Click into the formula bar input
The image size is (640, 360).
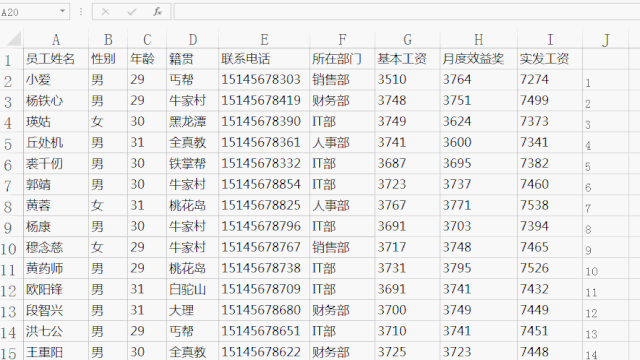tap(407, 12)
